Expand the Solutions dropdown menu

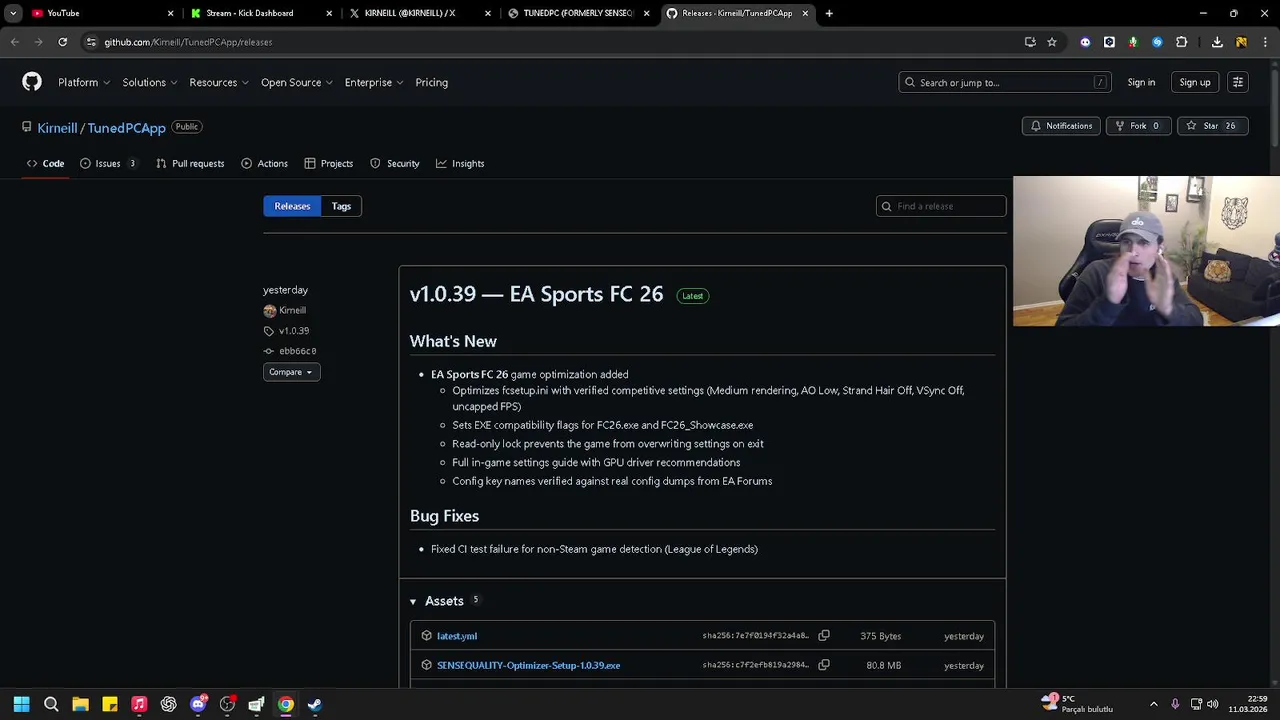pyautogui.click(x=150, y=82)
